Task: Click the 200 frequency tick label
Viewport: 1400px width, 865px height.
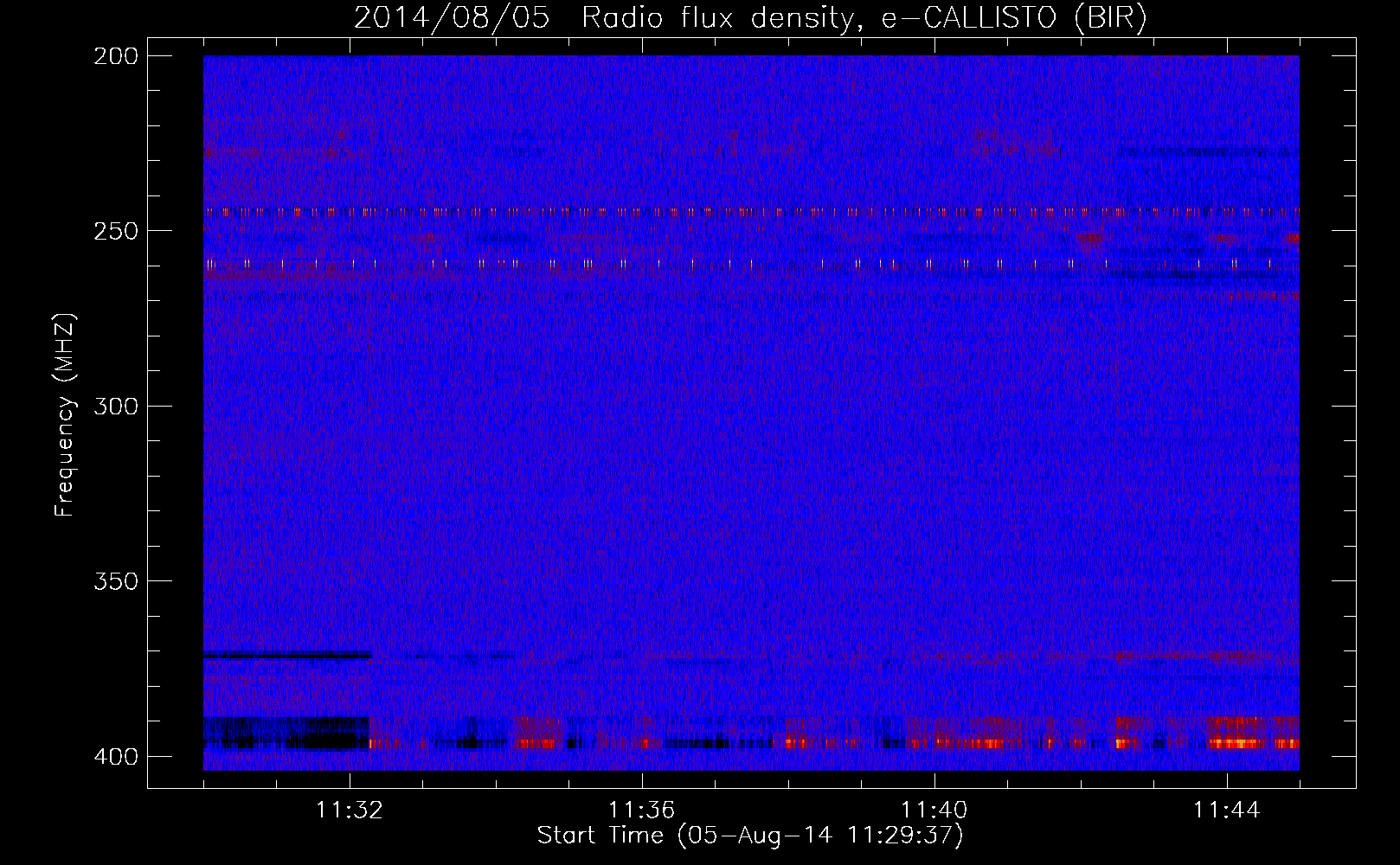Action: click(115, 56)
